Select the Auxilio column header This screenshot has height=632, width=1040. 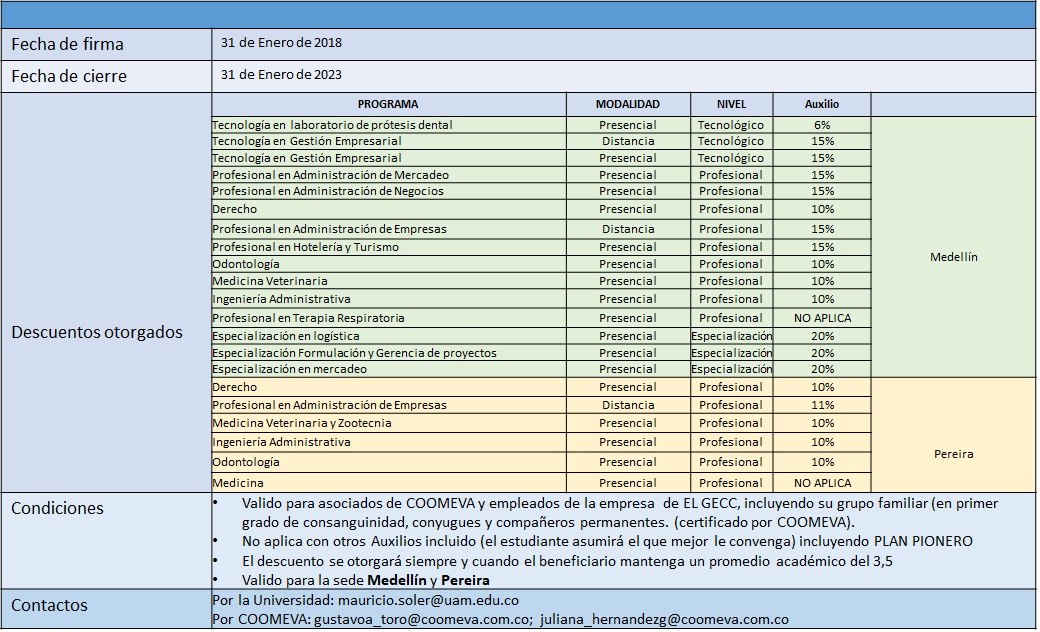(822, 104)
